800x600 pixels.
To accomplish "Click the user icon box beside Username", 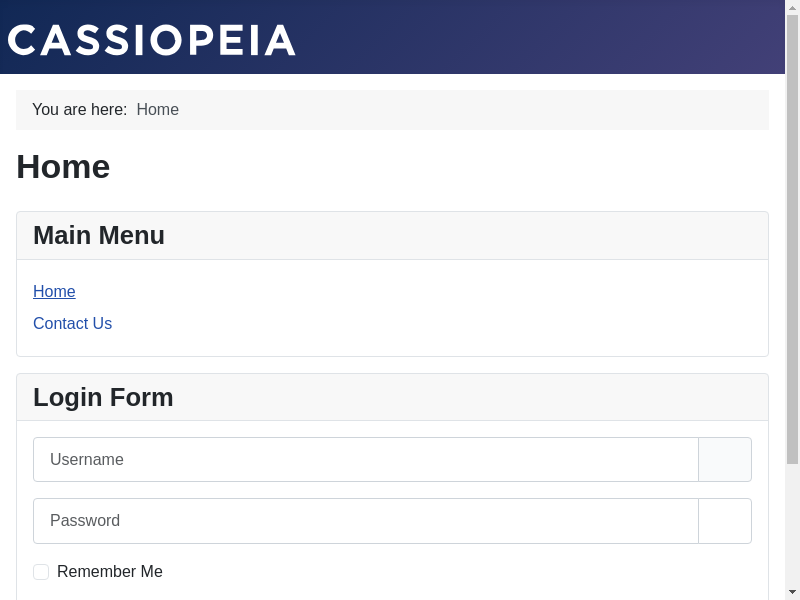I will tap(725, 460).
